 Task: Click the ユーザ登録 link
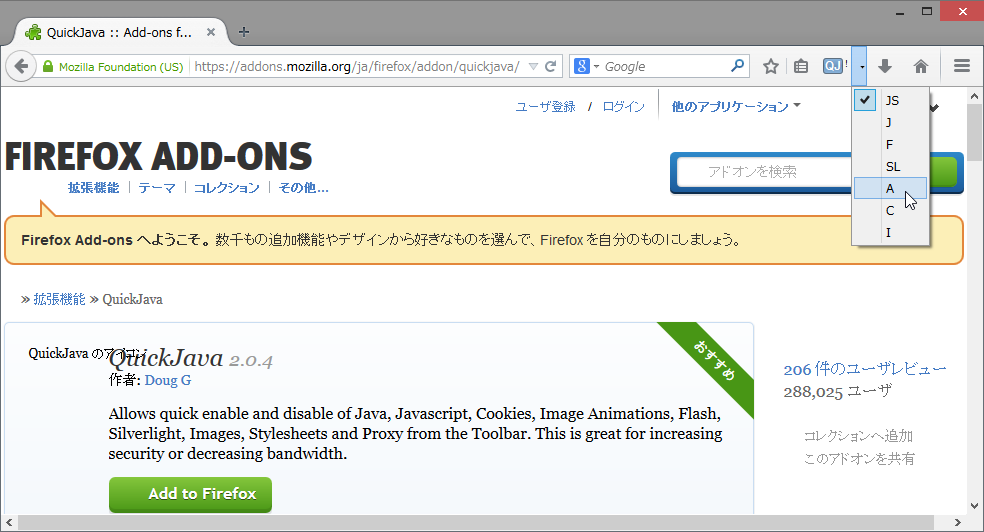(x=545, y=107)
